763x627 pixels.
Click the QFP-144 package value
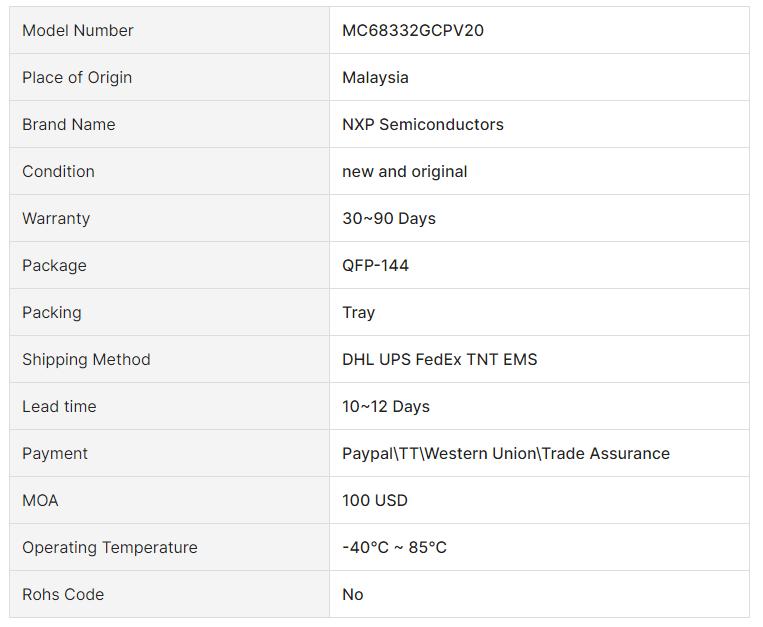click(x=375, y=265)
